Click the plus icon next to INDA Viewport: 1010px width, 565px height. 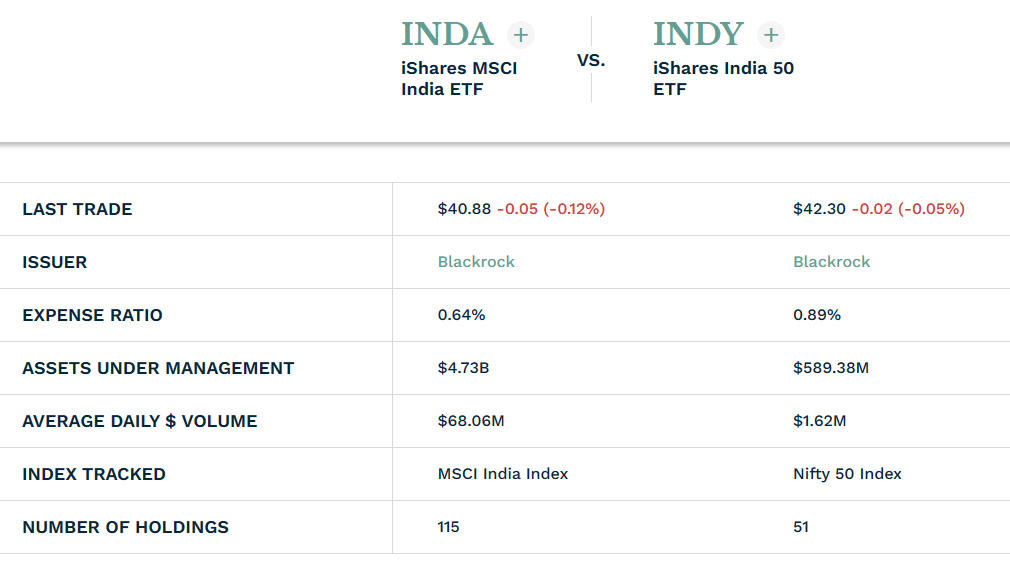pyautogui.click(x=520, y=35)
